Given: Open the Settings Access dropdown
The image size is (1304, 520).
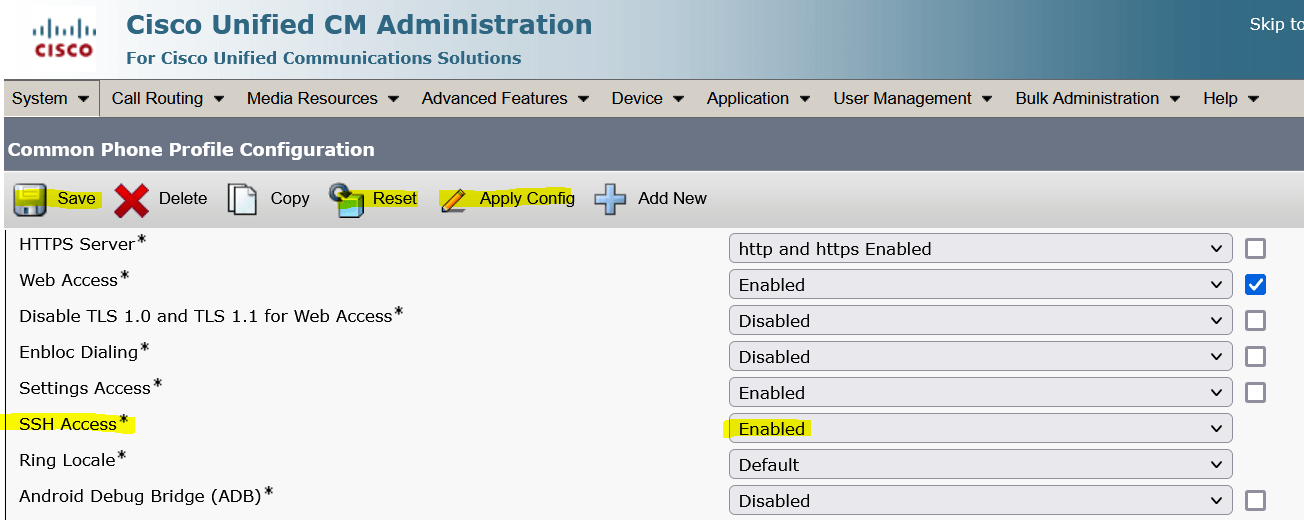Looking at the screenshot, I should coord(981,393).
